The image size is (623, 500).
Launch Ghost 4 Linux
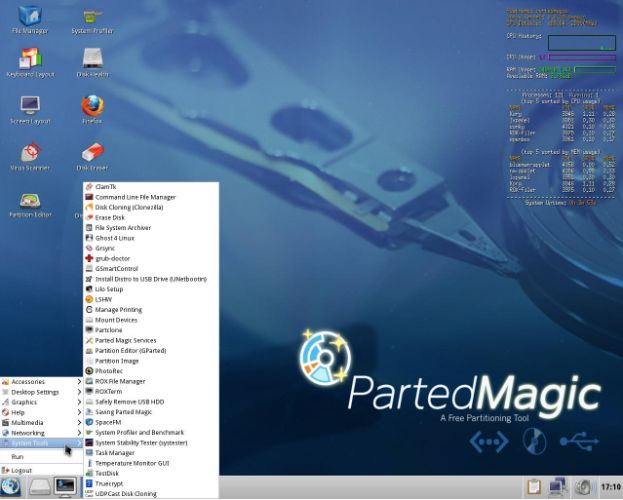tap(151, 238)
